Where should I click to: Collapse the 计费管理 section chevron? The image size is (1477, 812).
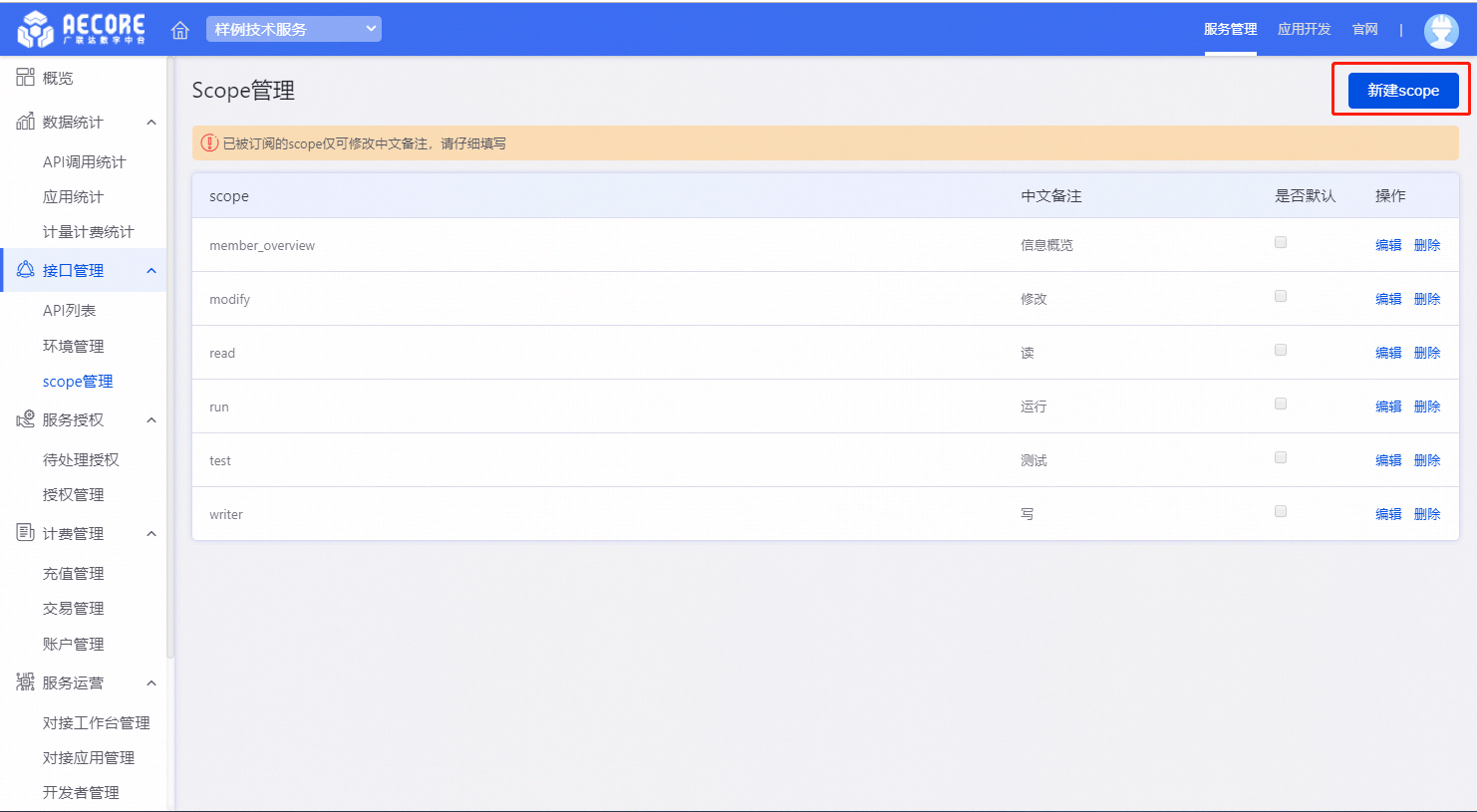pos(151,534)
